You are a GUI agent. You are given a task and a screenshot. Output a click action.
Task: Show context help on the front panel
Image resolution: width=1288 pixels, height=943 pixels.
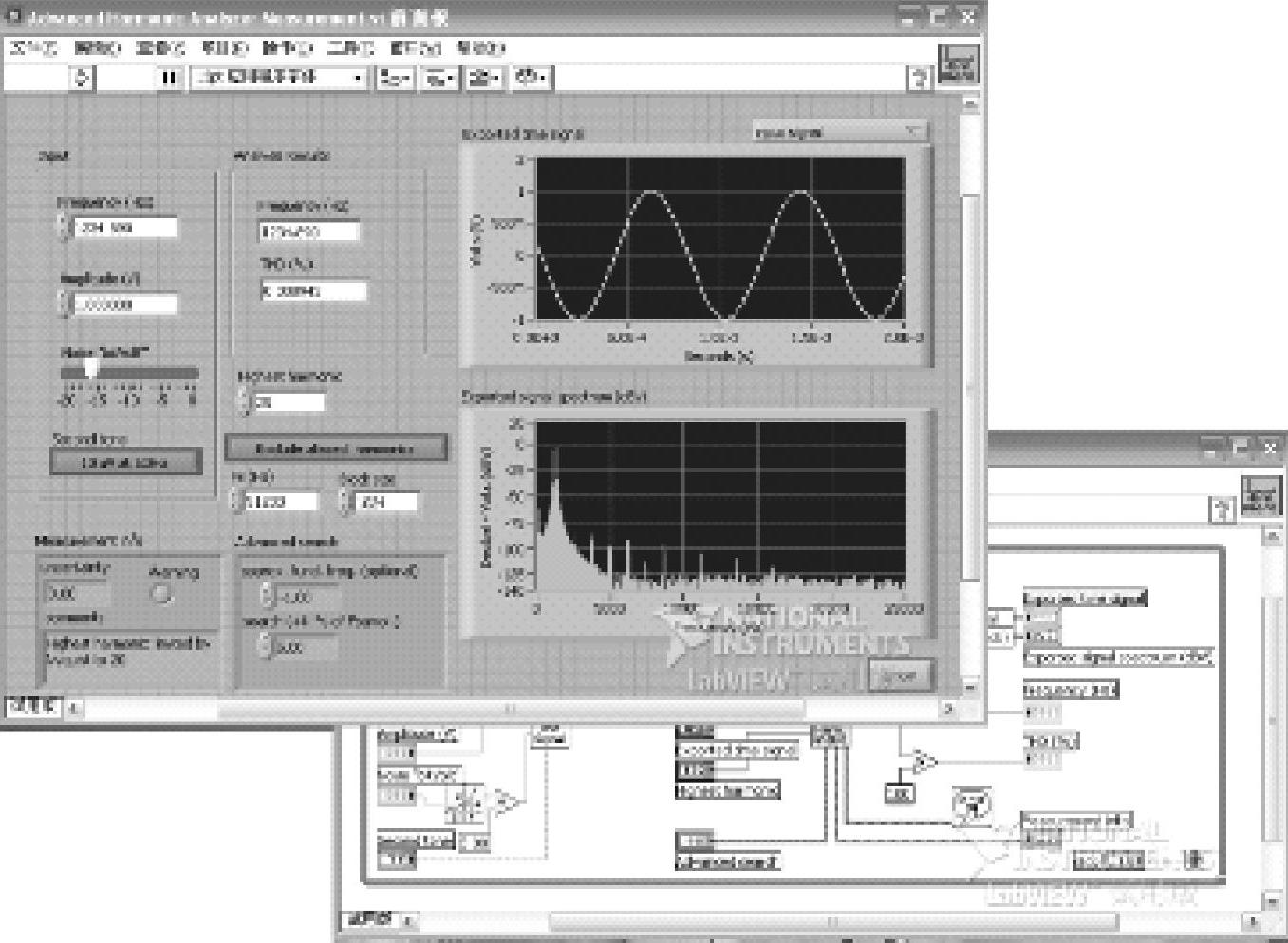tap(919, 79)
